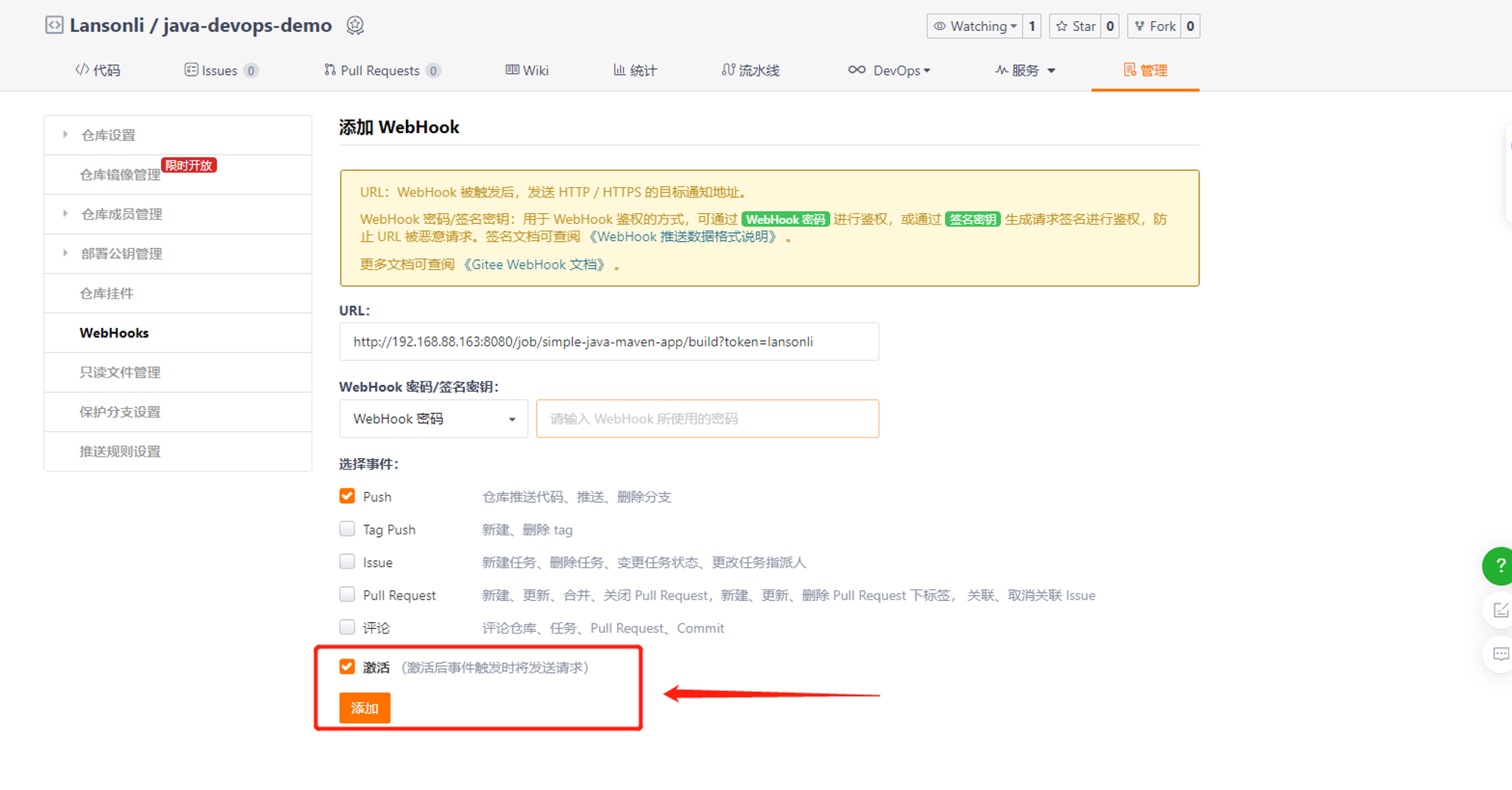Open the WebHook 密码 type dropdown

[433, 419]
